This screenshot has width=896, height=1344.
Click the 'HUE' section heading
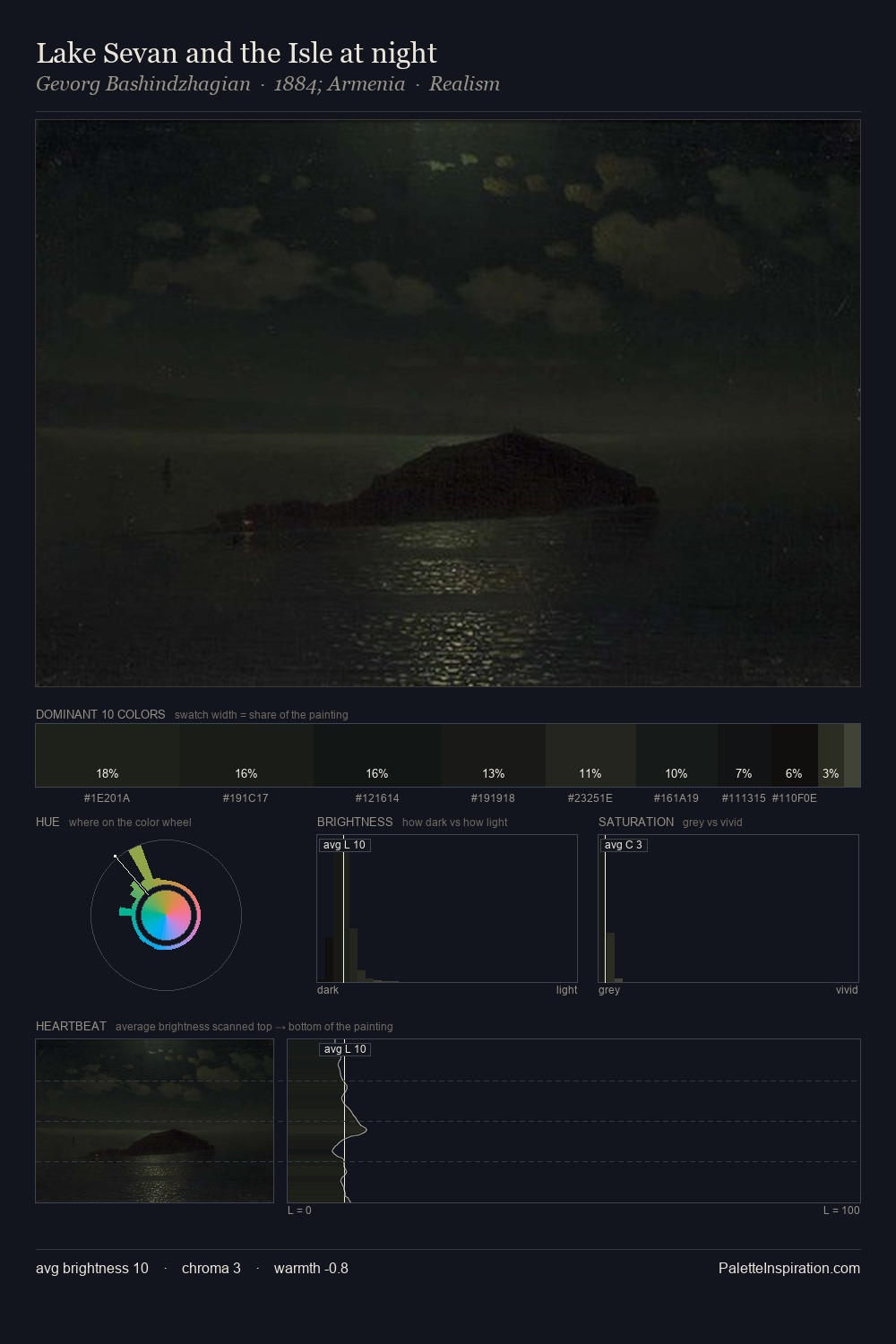[47, 822]
